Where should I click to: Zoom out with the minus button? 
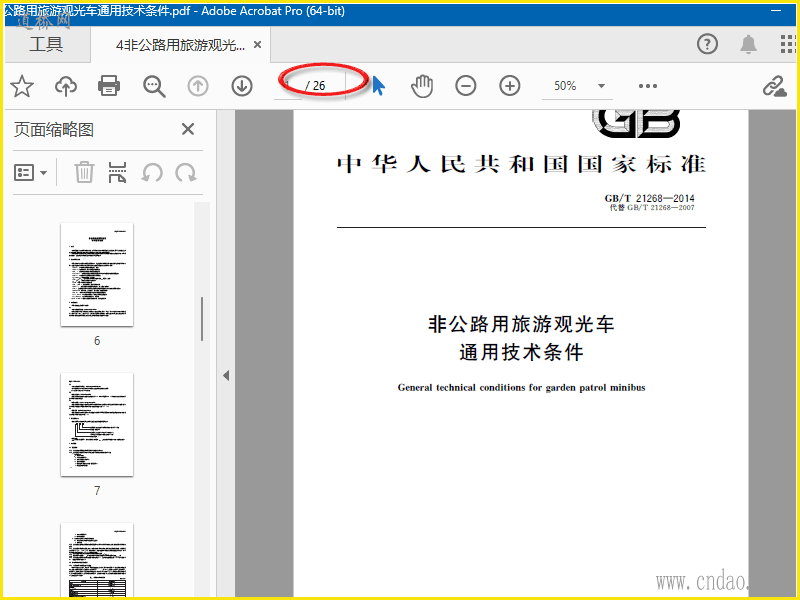pos(466,86)
